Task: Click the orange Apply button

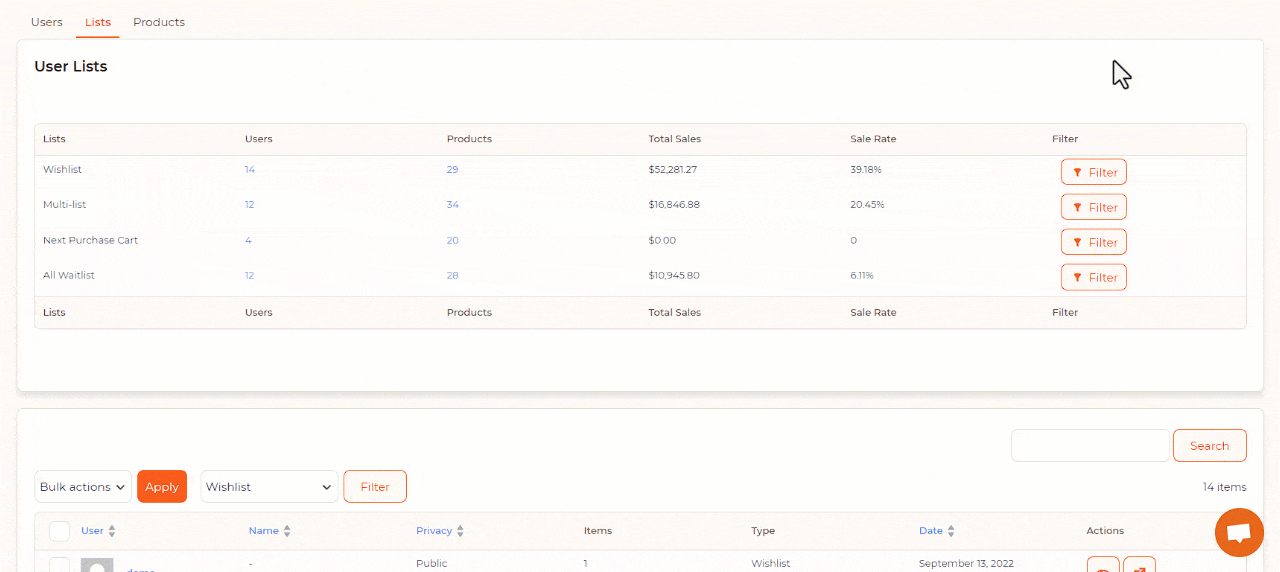Action: pyautogui.click(x=162, y=487)
